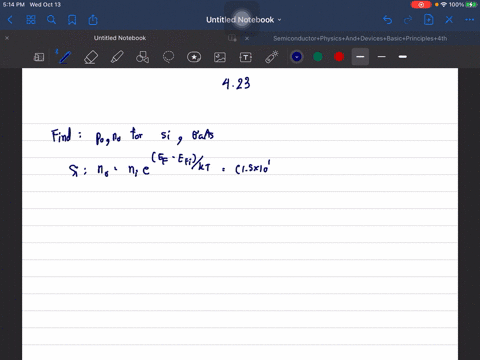Undo the last stroke

pos(387,20)
